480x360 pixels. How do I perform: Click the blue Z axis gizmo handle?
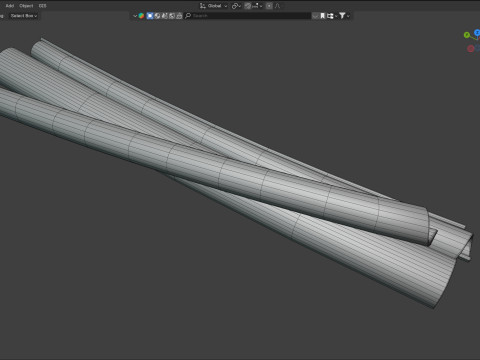(x=477, y=32)
